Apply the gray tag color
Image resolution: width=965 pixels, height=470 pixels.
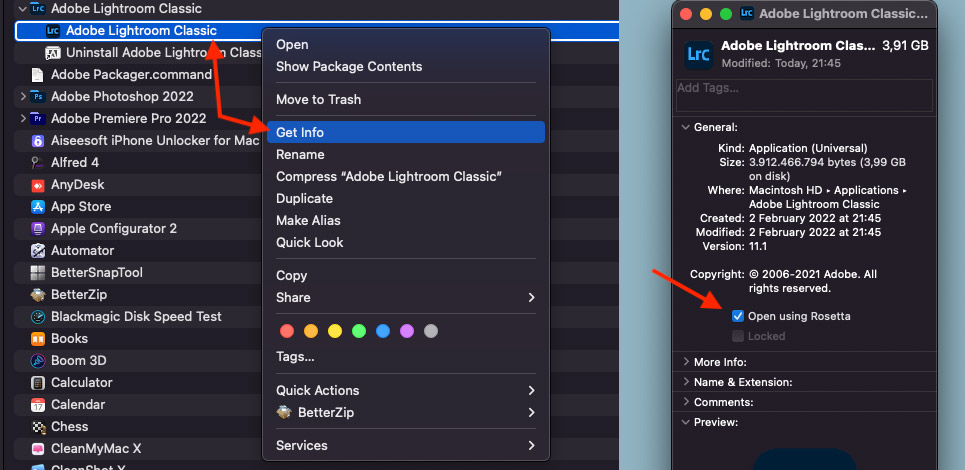pos(431,332)
